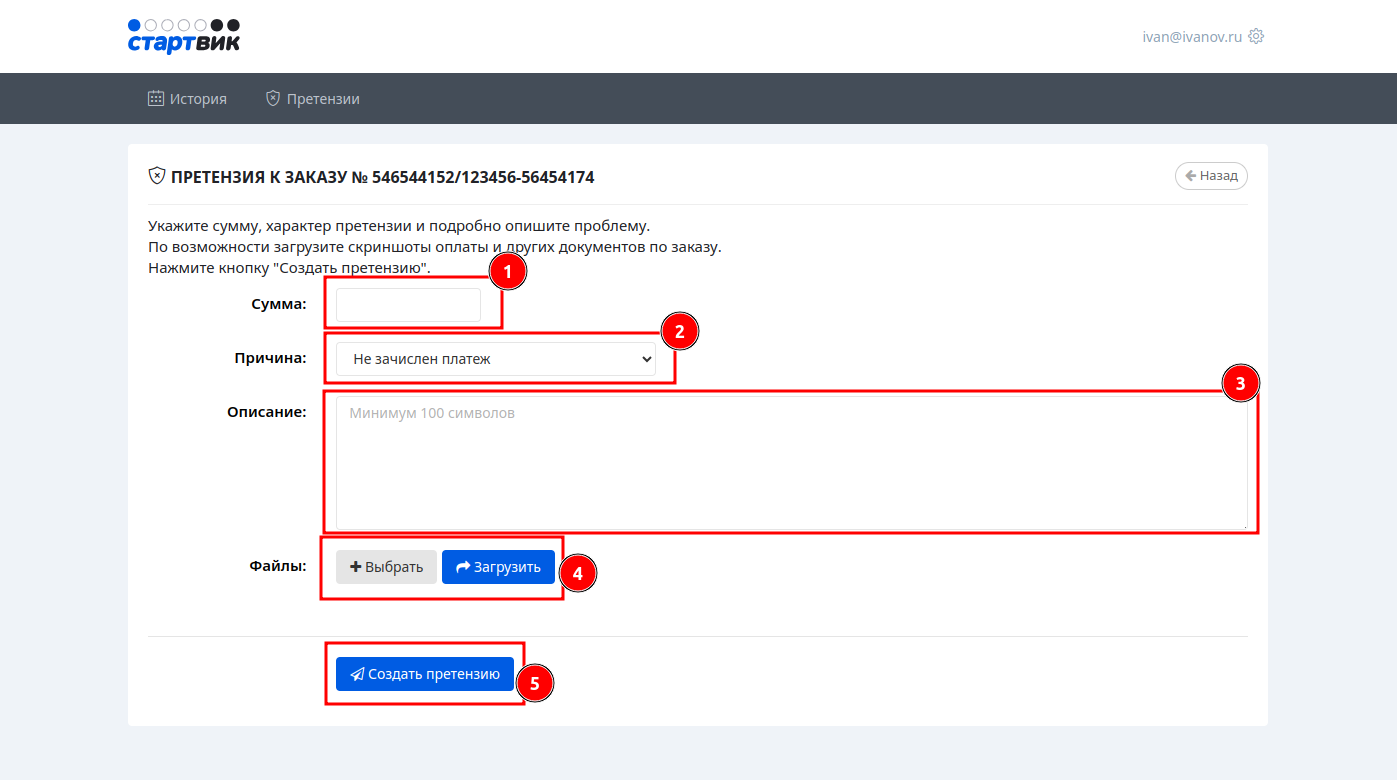Image resolution: width=1397 pixels, height=780 pixels.
Task: Hit the paper plane icon on Создать претензию
Action: (x=357, y=674)
